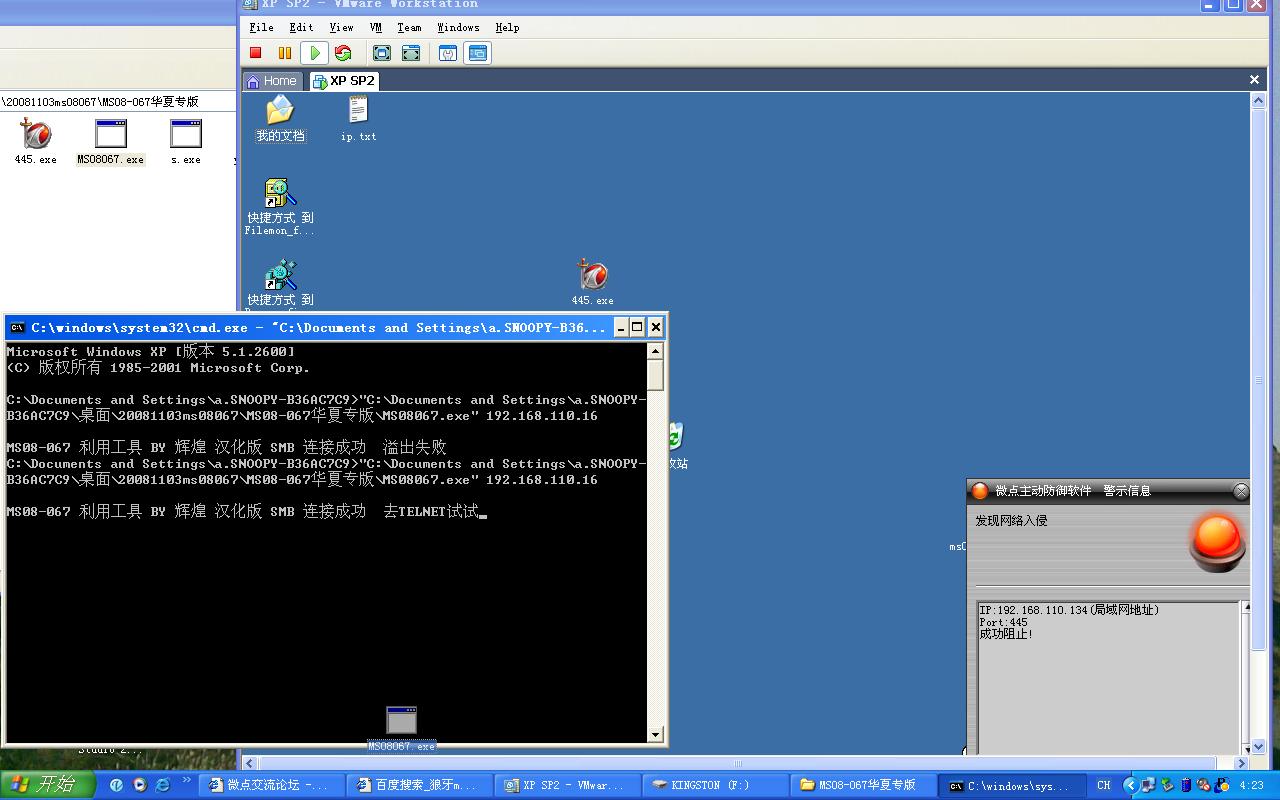Screen dimensions: 1280x800
Task: Click inside the cmd console at the cursor line
Action: click(244, 511)
